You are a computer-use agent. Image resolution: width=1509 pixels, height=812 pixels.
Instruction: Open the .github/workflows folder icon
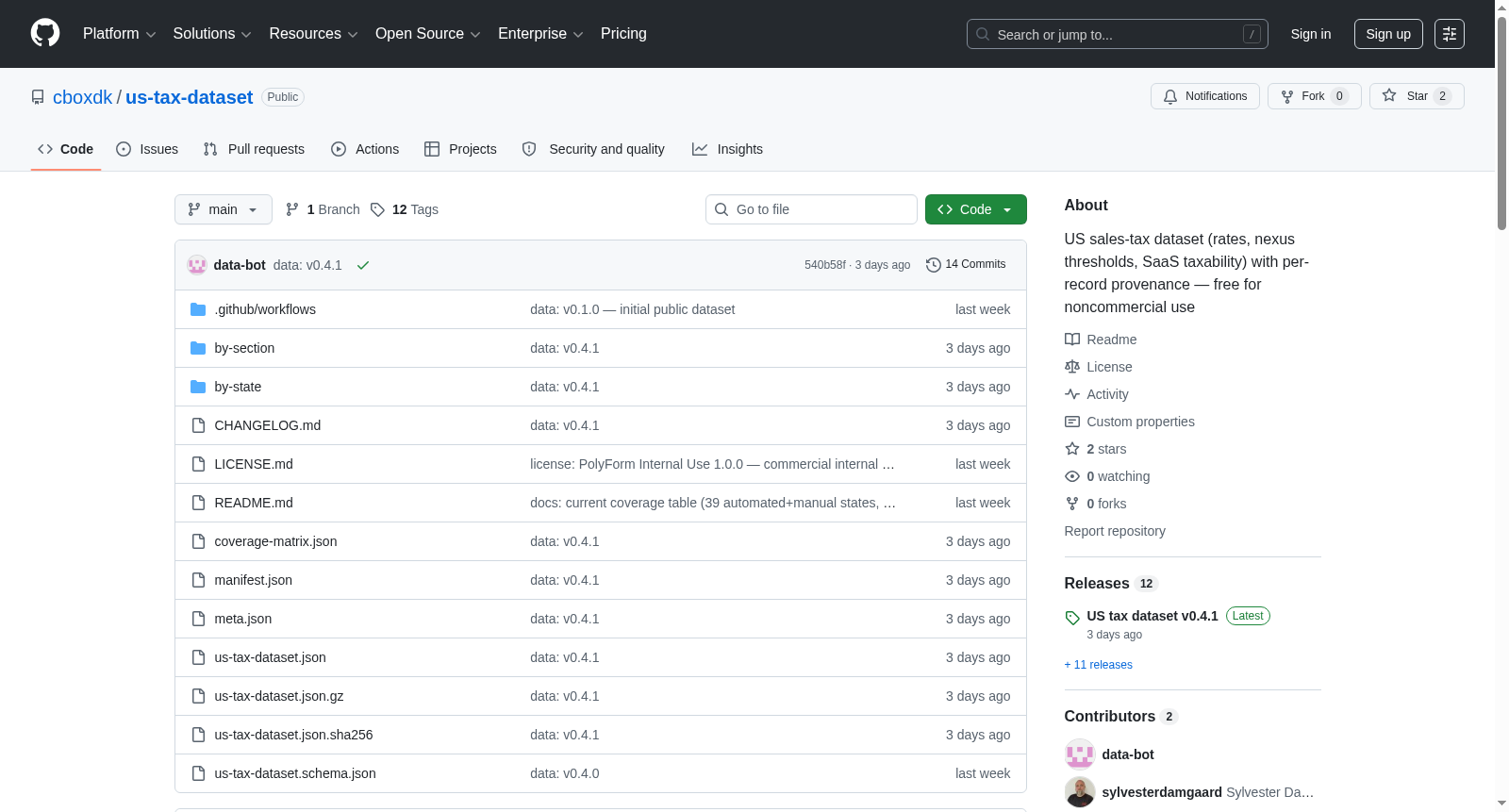tap(198, 309)
